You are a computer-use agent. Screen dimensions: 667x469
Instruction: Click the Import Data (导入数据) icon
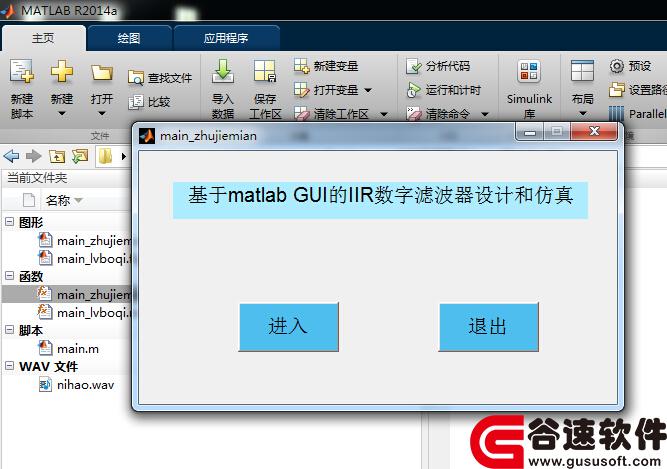pos(222,71)
